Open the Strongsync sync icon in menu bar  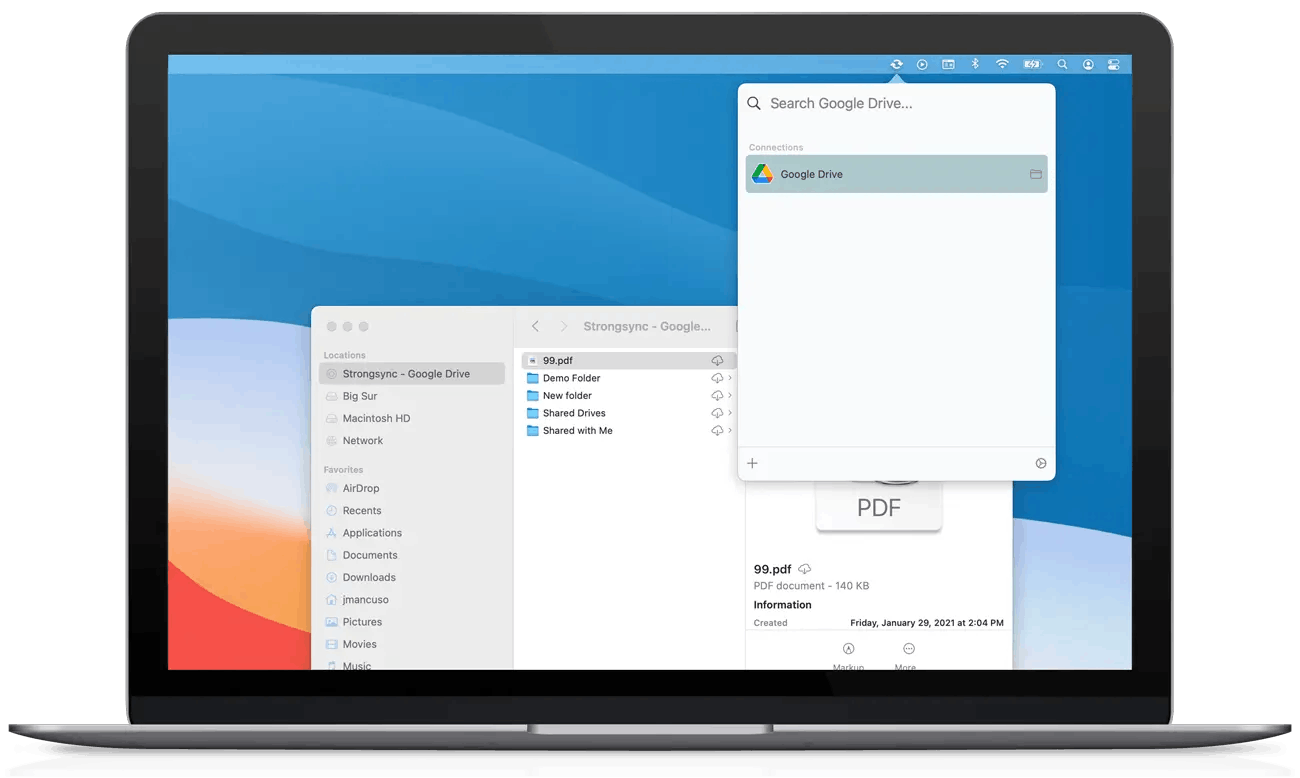[897, 64]
